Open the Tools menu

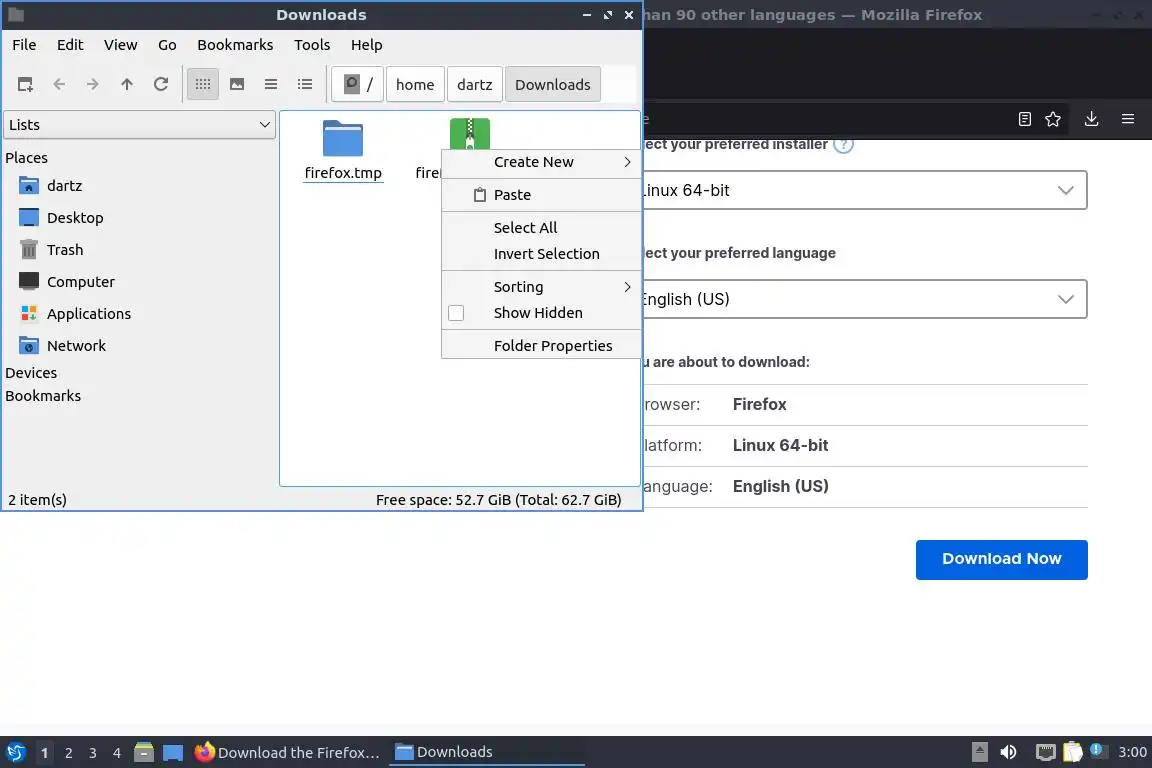pos(312,45)
